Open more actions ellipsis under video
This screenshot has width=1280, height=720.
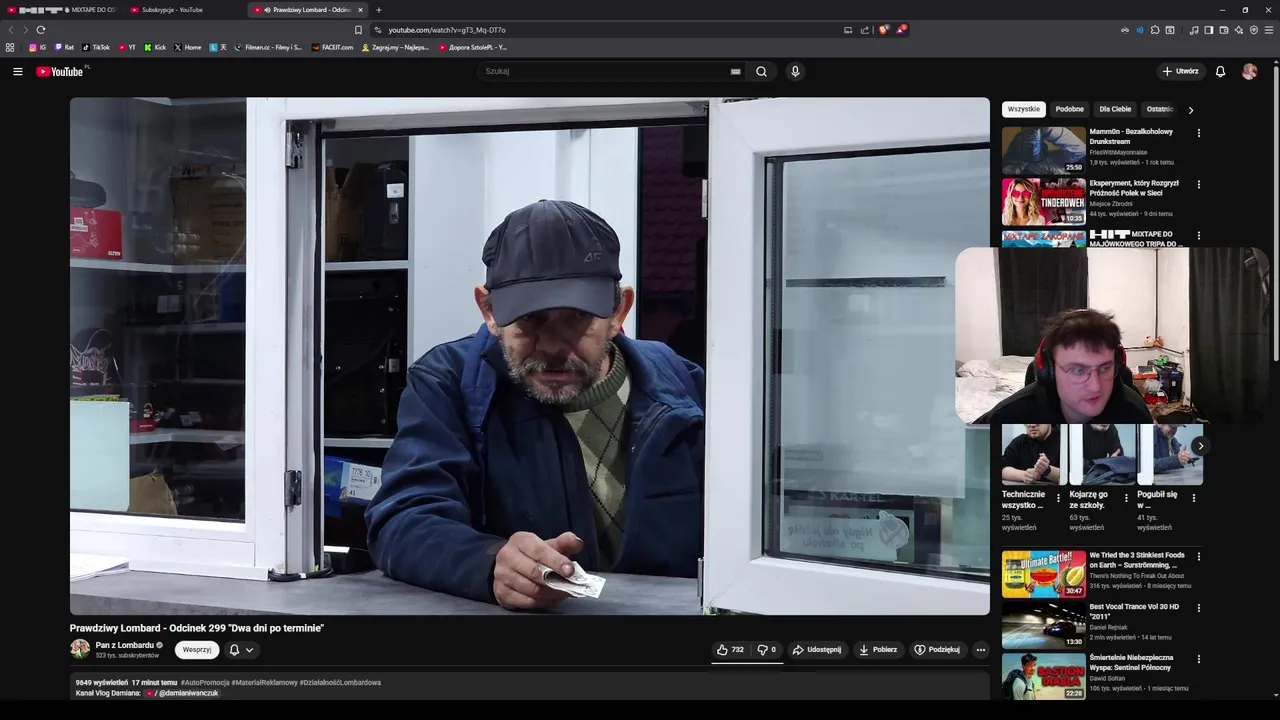[x=980, y=650]
